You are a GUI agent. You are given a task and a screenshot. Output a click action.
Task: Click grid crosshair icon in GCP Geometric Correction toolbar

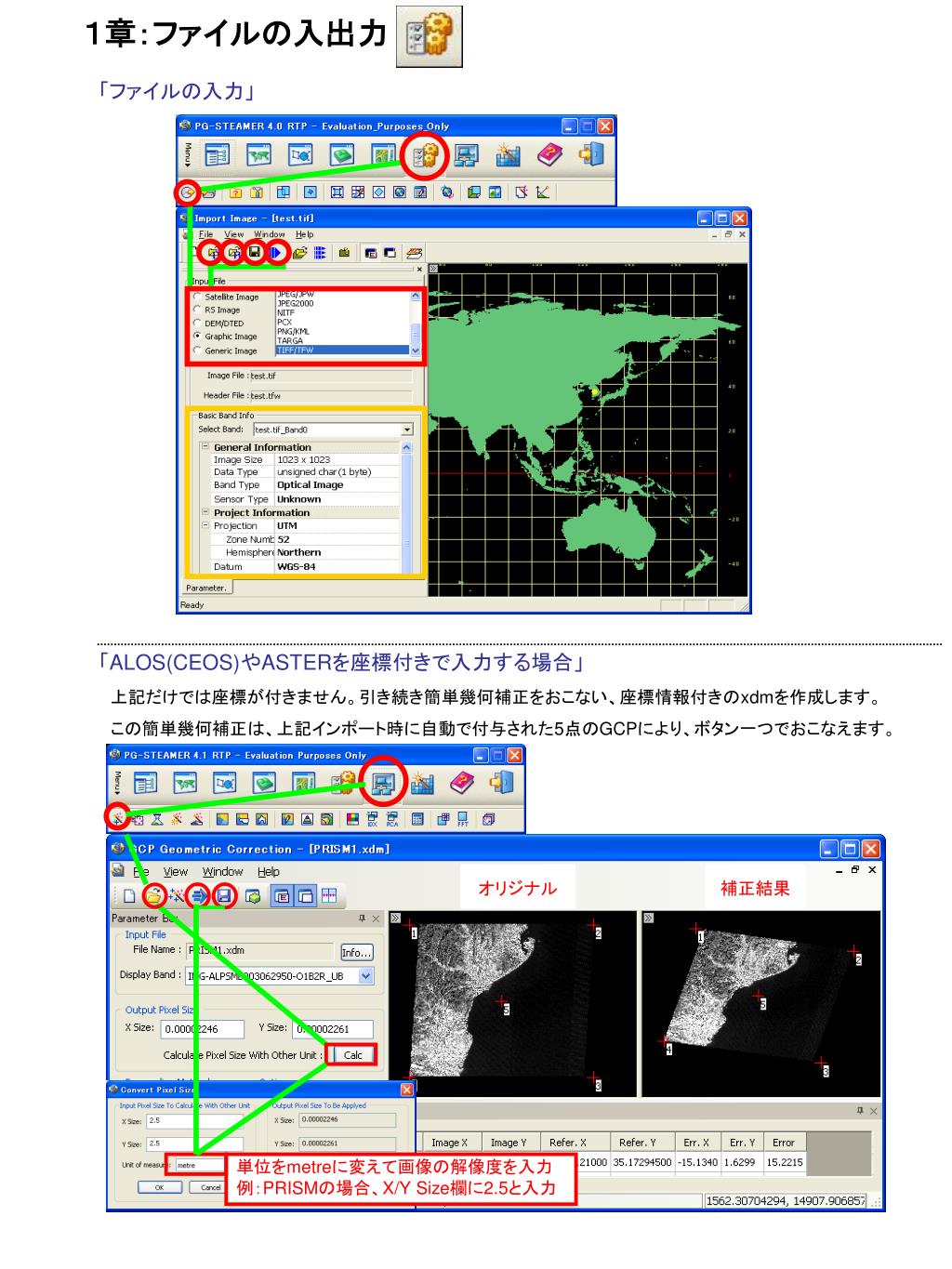[329, 896]
